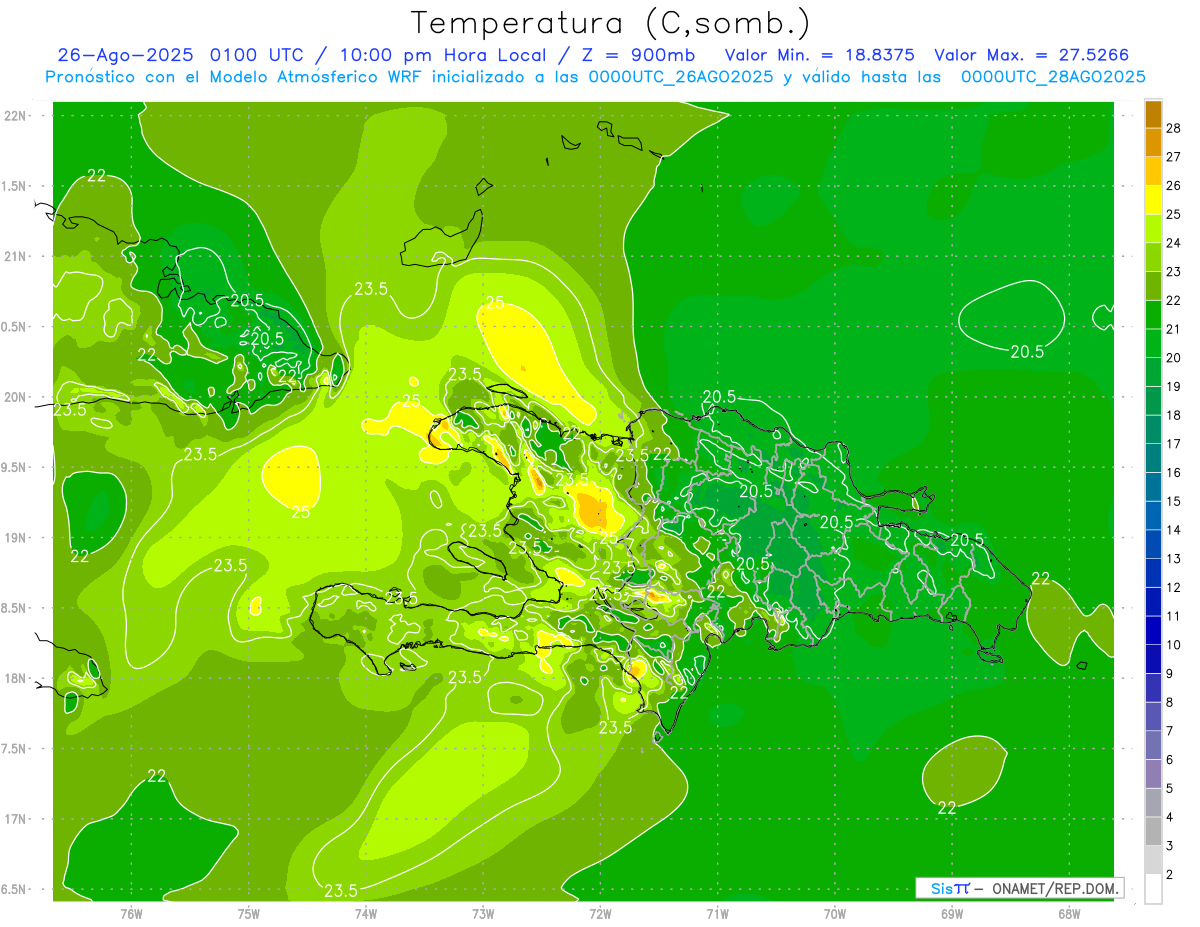1200x927 pixels.
Task: Click the "17N" latitude axis label
Action: point(15,819)
